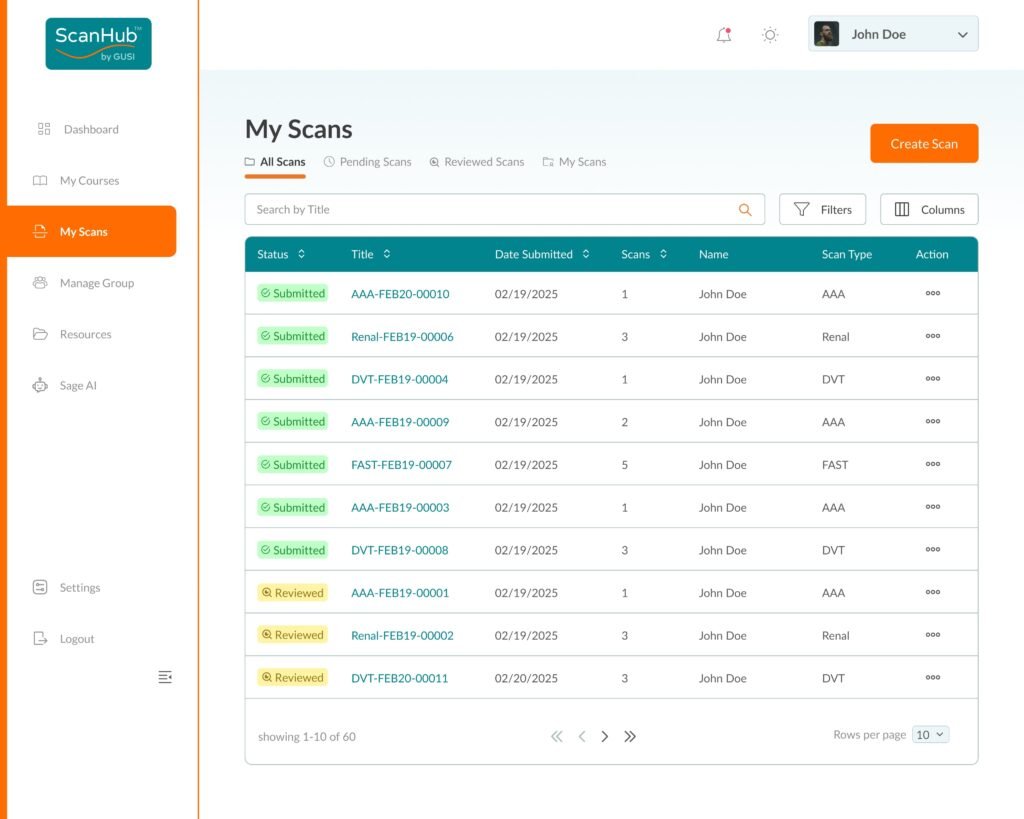Image resolution: width=1024 pixels, height=819 pixels.
Task: Go to the next page arrow
Action: point(605,737)
